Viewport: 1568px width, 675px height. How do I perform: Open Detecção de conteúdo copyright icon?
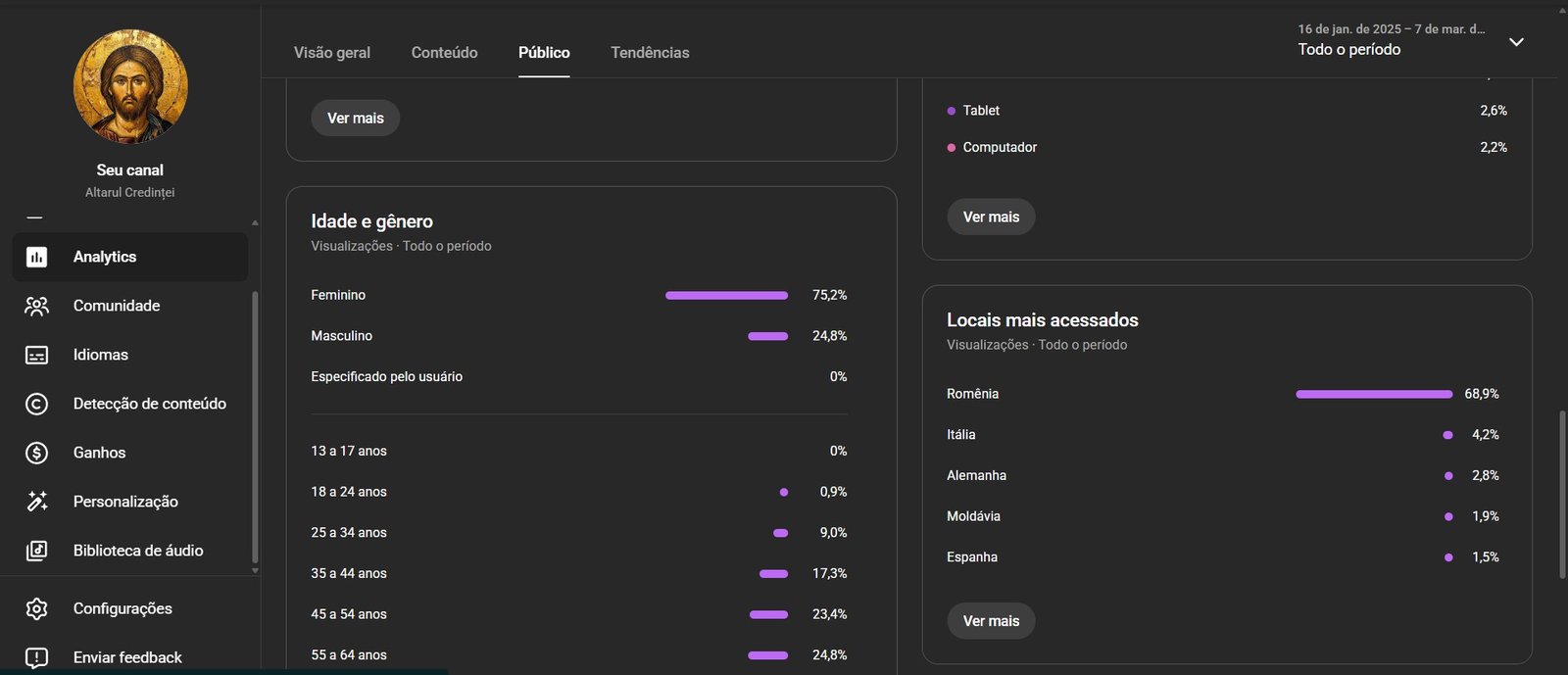pos(36,404)
